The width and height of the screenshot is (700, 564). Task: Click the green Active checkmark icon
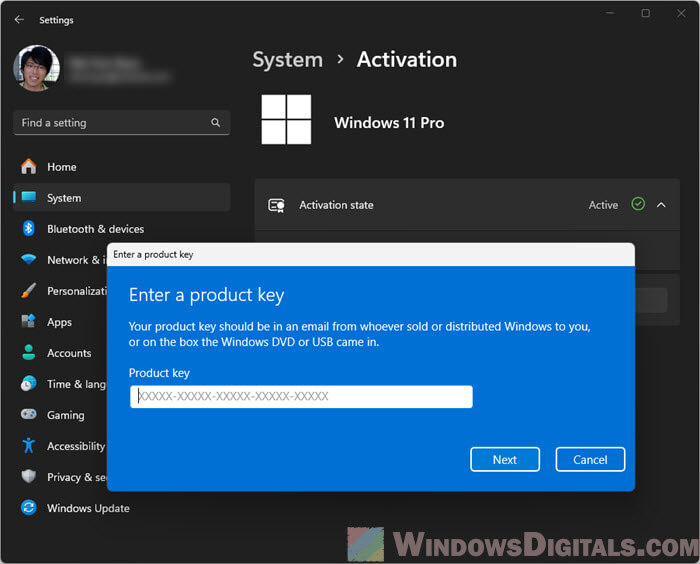pos(638,204)
